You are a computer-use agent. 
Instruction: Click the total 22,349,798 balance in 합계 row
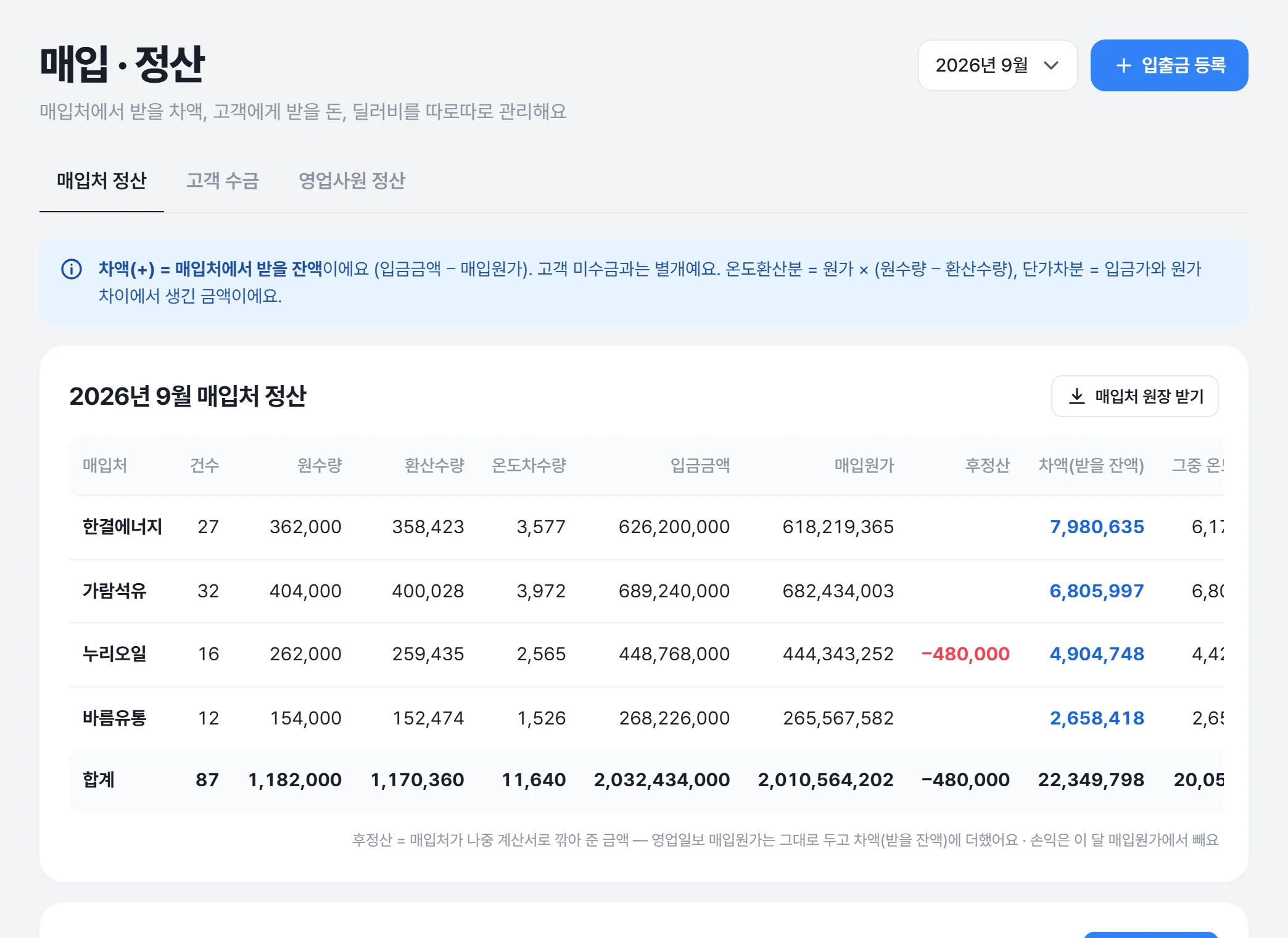[1091, 780]
